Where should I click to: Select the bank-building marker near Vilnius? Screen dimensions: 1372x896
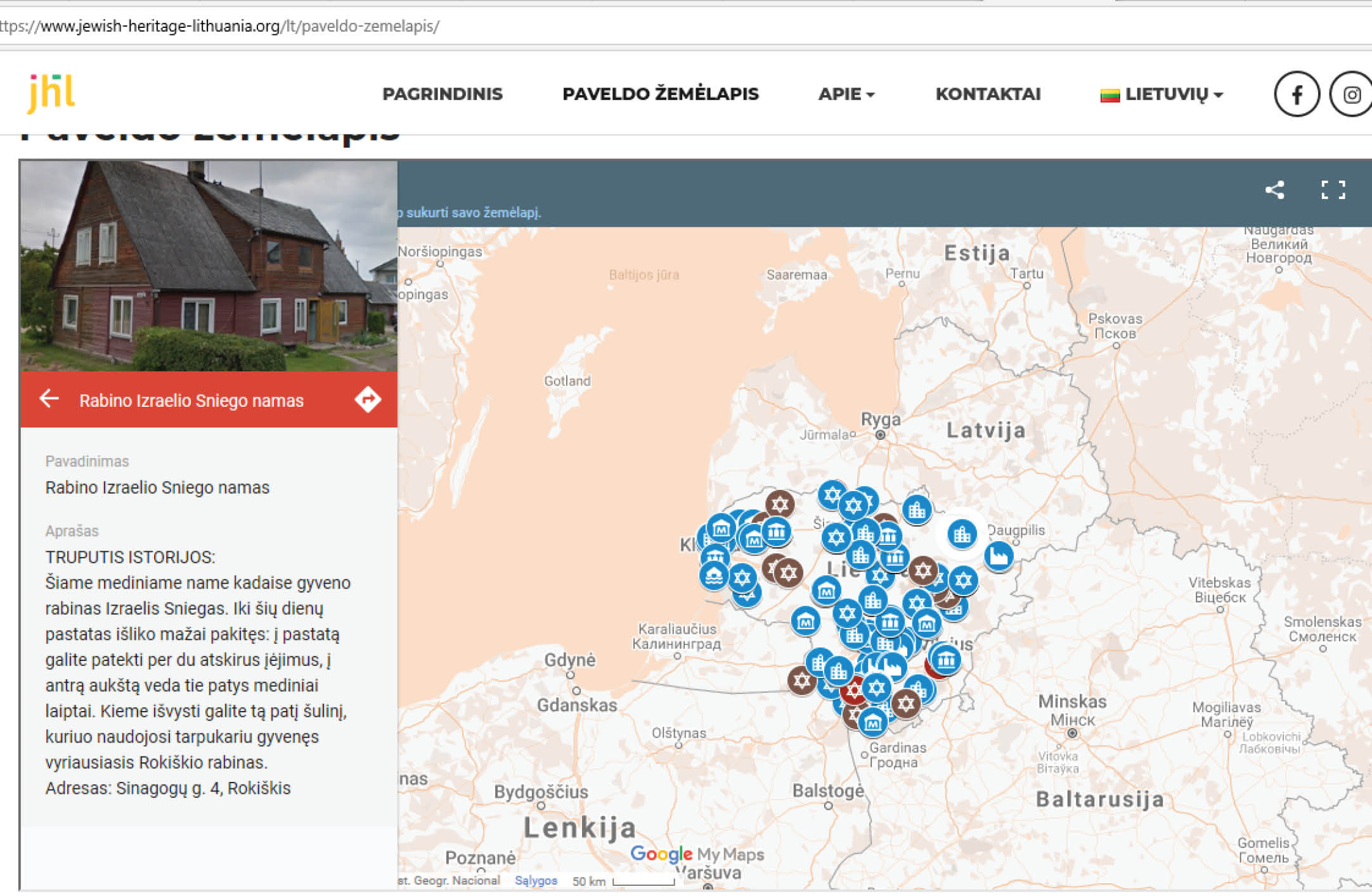[x=946, y=659]
